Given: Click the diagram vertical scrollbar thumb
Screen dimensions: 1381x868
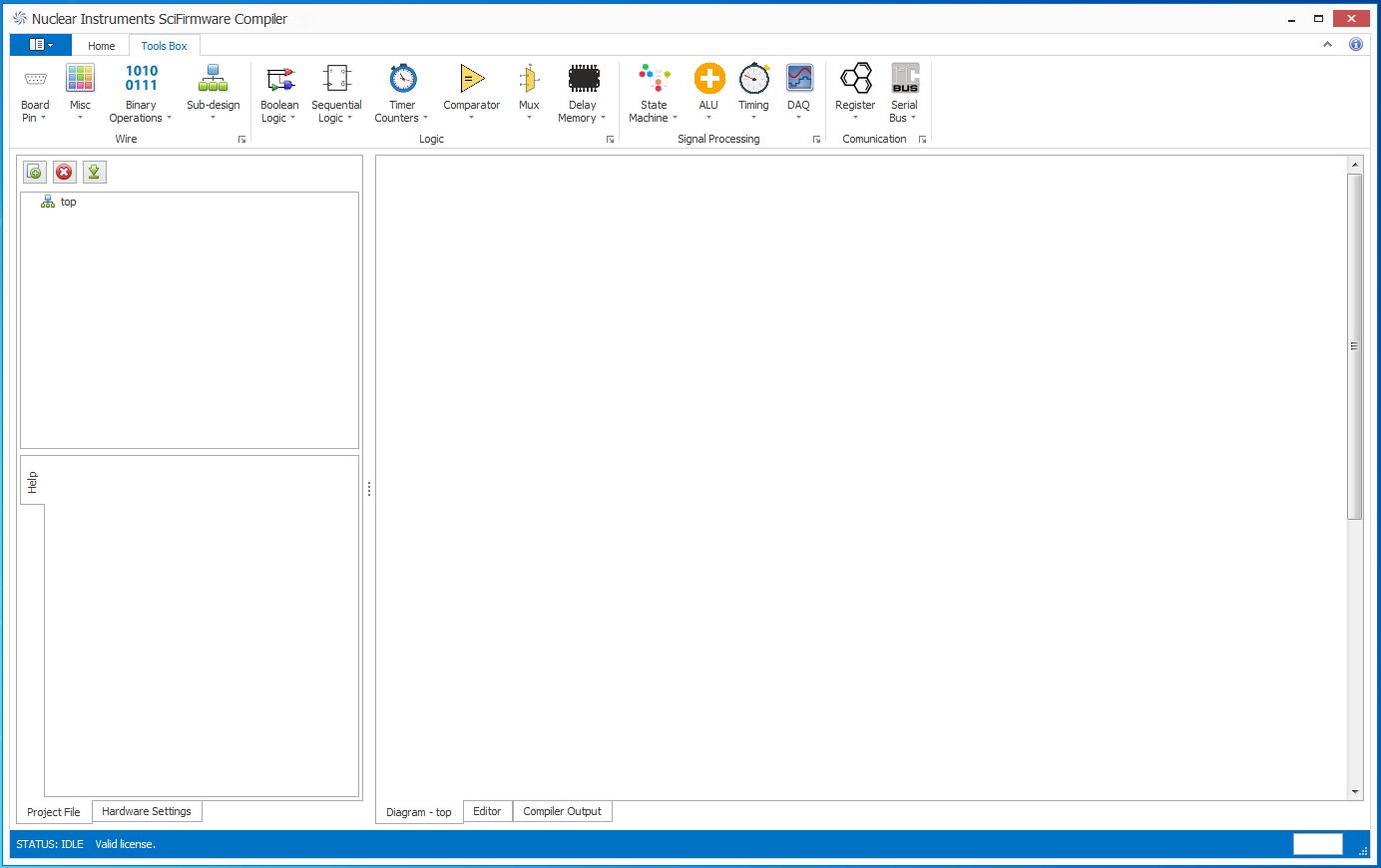Looking at the screenshot, I should 1354,346.
